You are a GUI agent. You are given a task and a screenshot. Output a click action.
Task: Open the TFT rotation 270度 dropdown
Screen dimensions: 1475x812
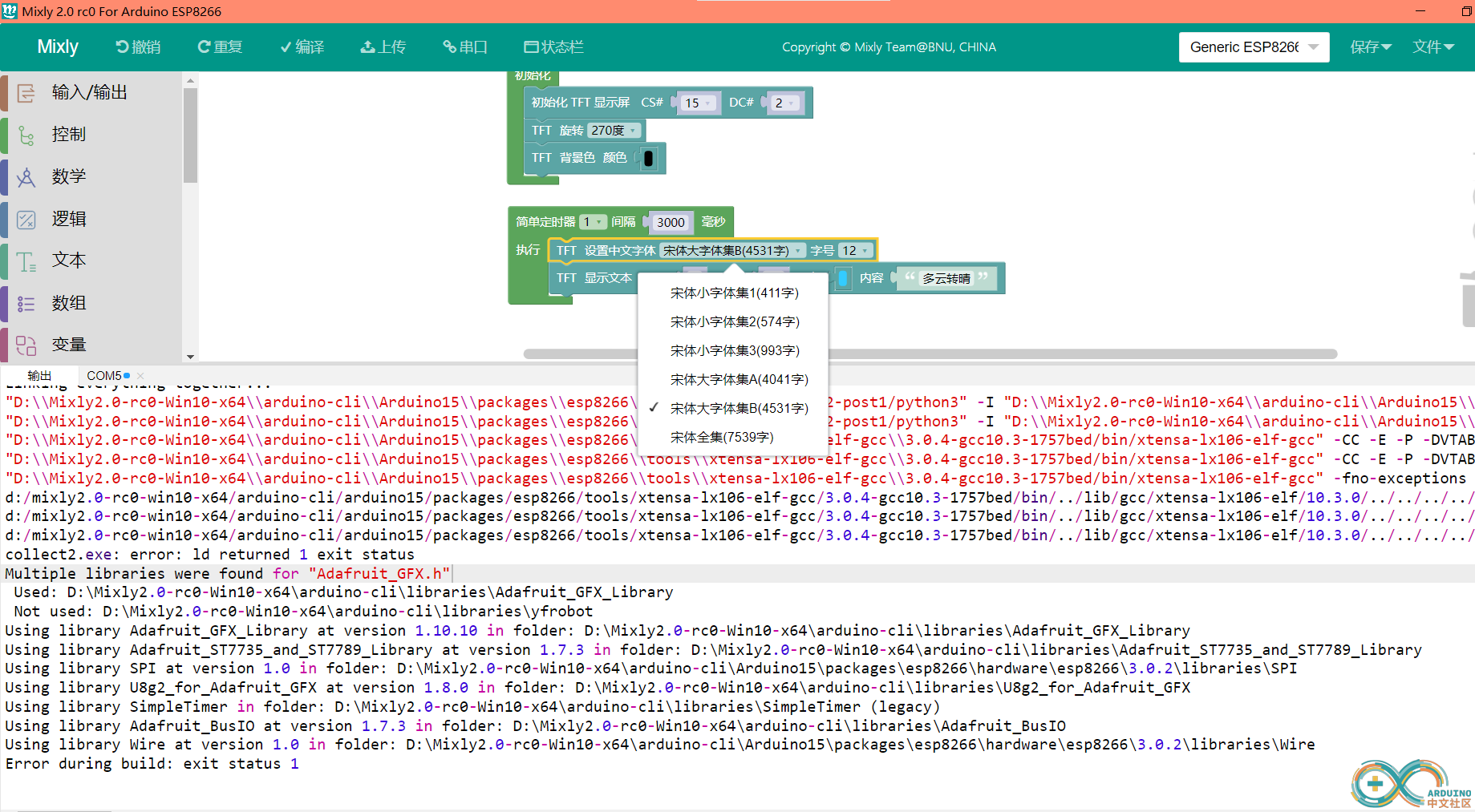coord(614,131)
